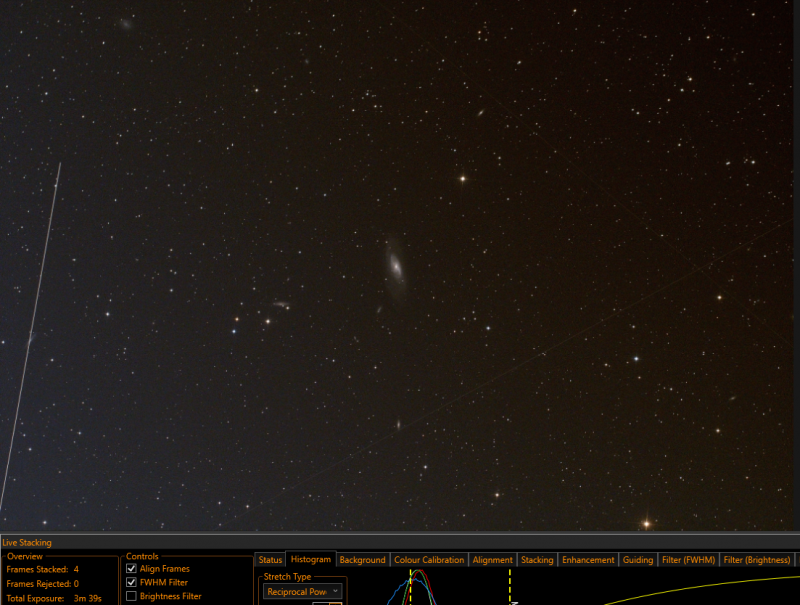Open the Filter (FWHM) tab

(688, 560)
